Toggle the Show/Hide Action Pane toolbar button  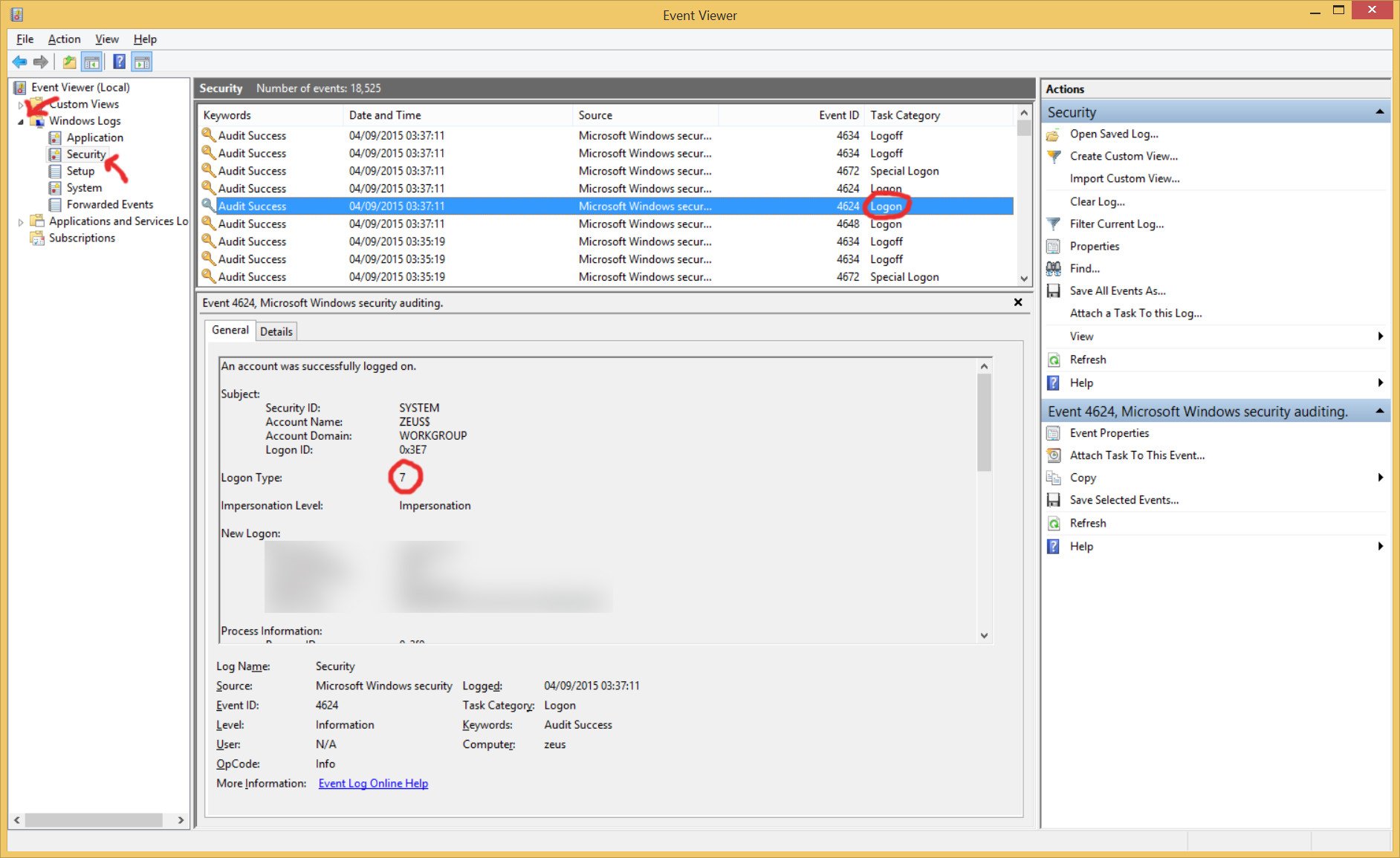coord(142,62)
